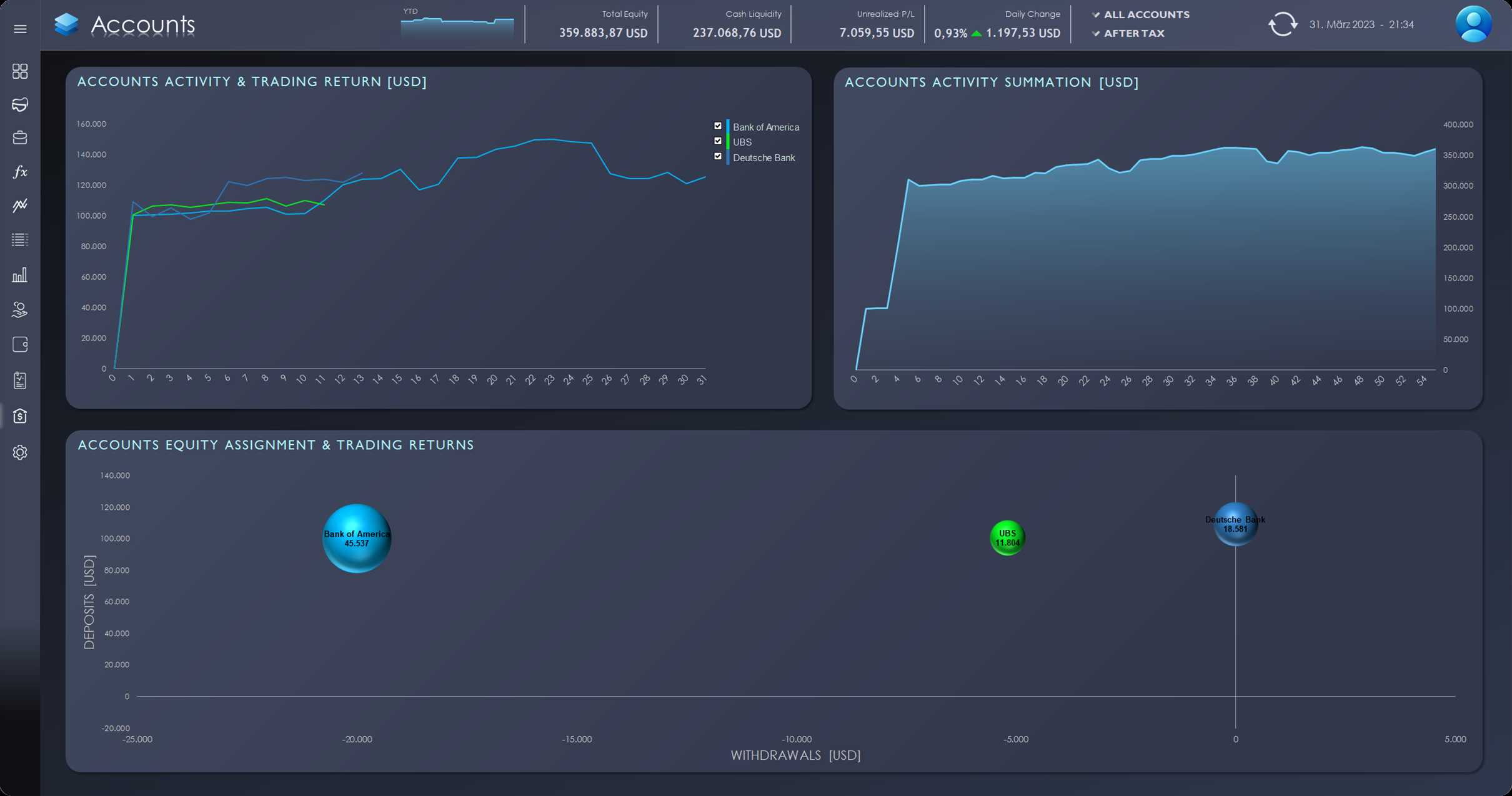Select the bank account dollar house icon
The height and width of the screenshot is (796, 1512).
[x=20, y=416]
